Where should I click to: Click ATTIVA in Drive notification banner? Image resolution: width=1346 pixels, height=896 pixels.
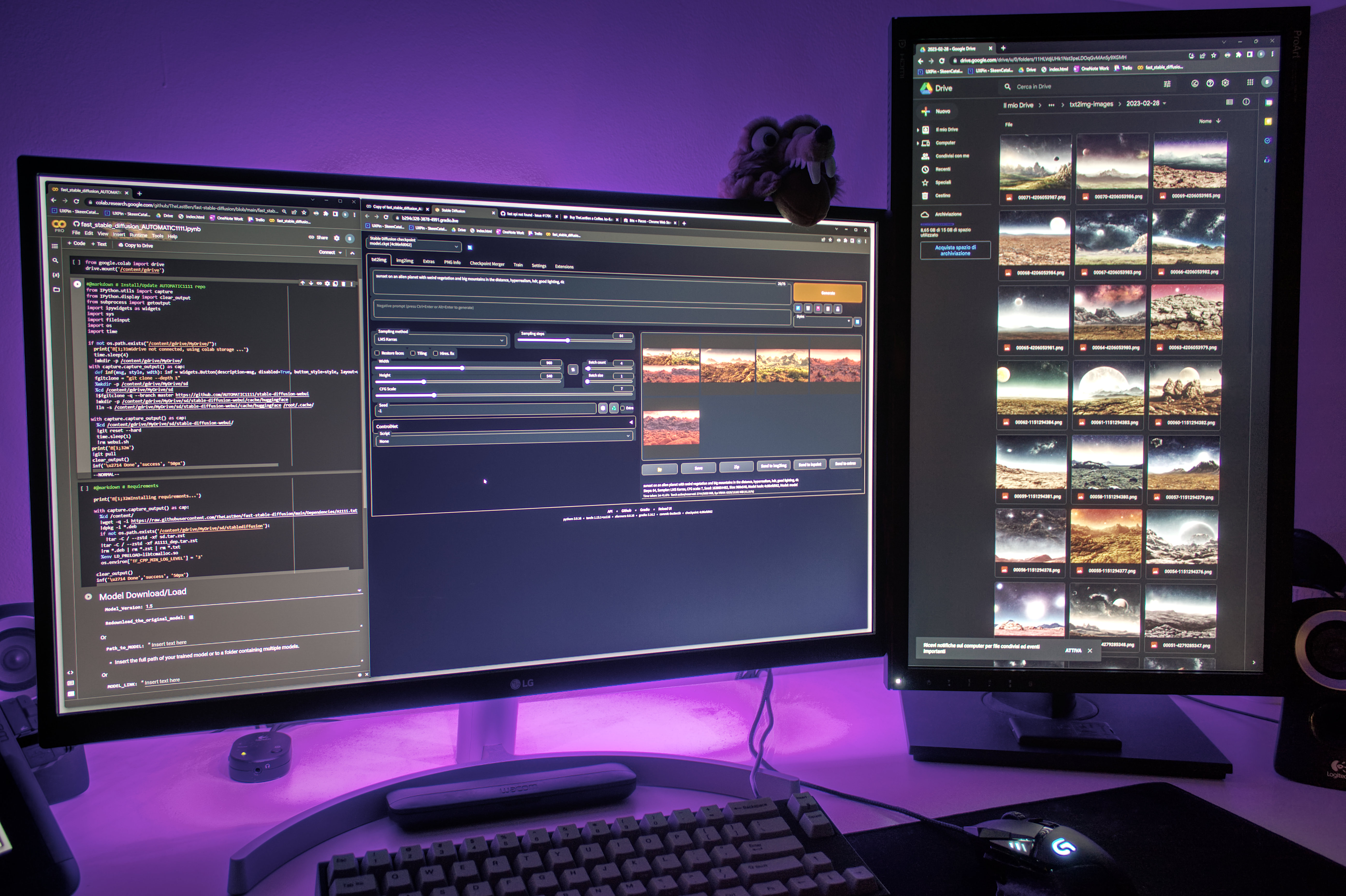click(1073, 650)
